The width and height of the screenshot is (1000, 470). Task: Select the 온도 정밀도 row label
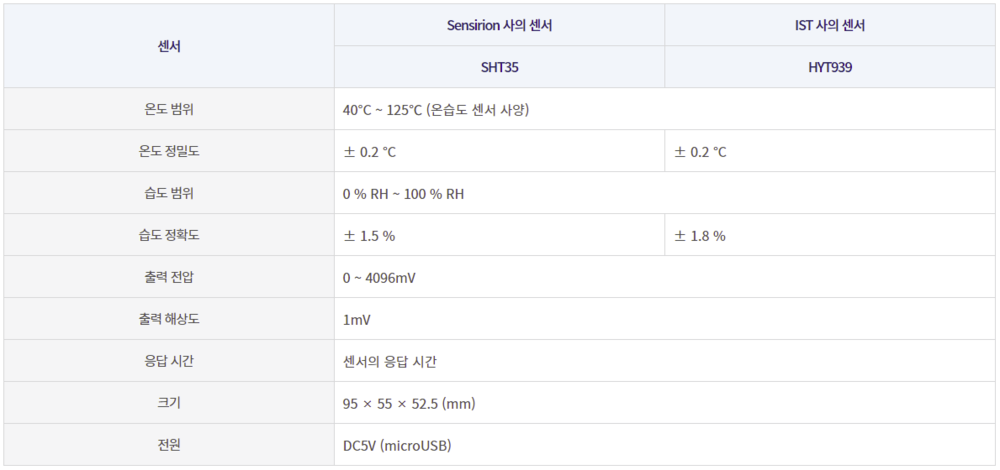click(x=169, y=152)
